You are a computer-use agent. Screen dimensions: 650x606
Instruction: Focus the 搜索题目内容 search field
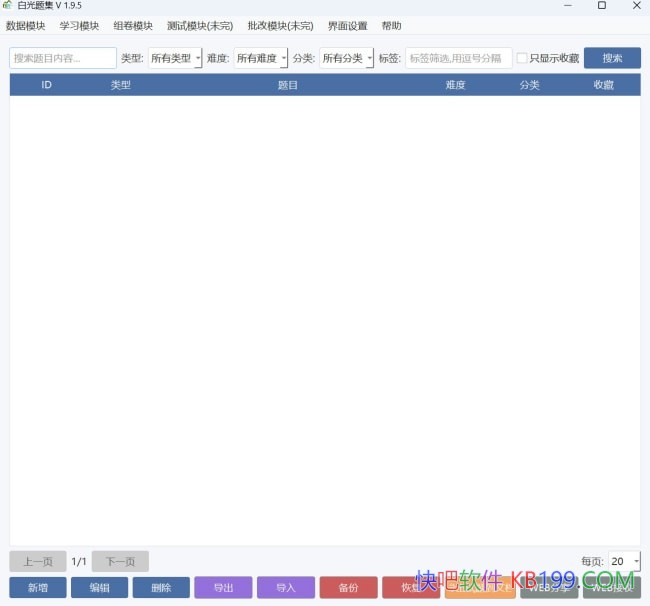pyautogui.click(x=63, y=58)
